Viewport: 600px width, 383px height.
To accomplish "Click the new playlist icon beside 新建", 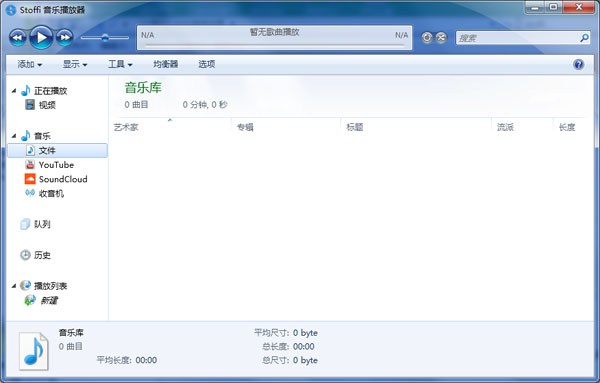I will click(30, 300).
